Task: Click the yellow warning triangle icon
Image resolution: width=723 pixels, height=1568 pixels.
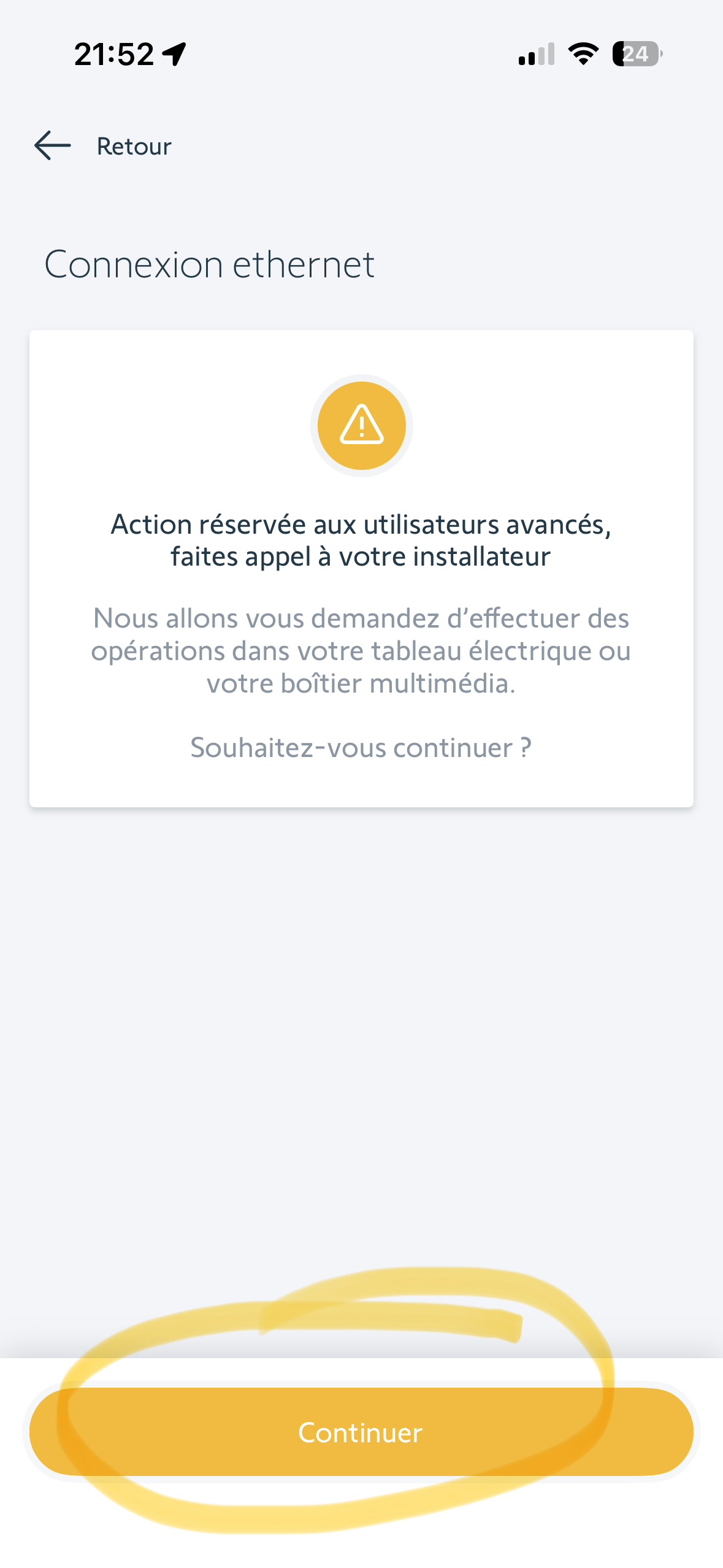Action: coord(362,425)
